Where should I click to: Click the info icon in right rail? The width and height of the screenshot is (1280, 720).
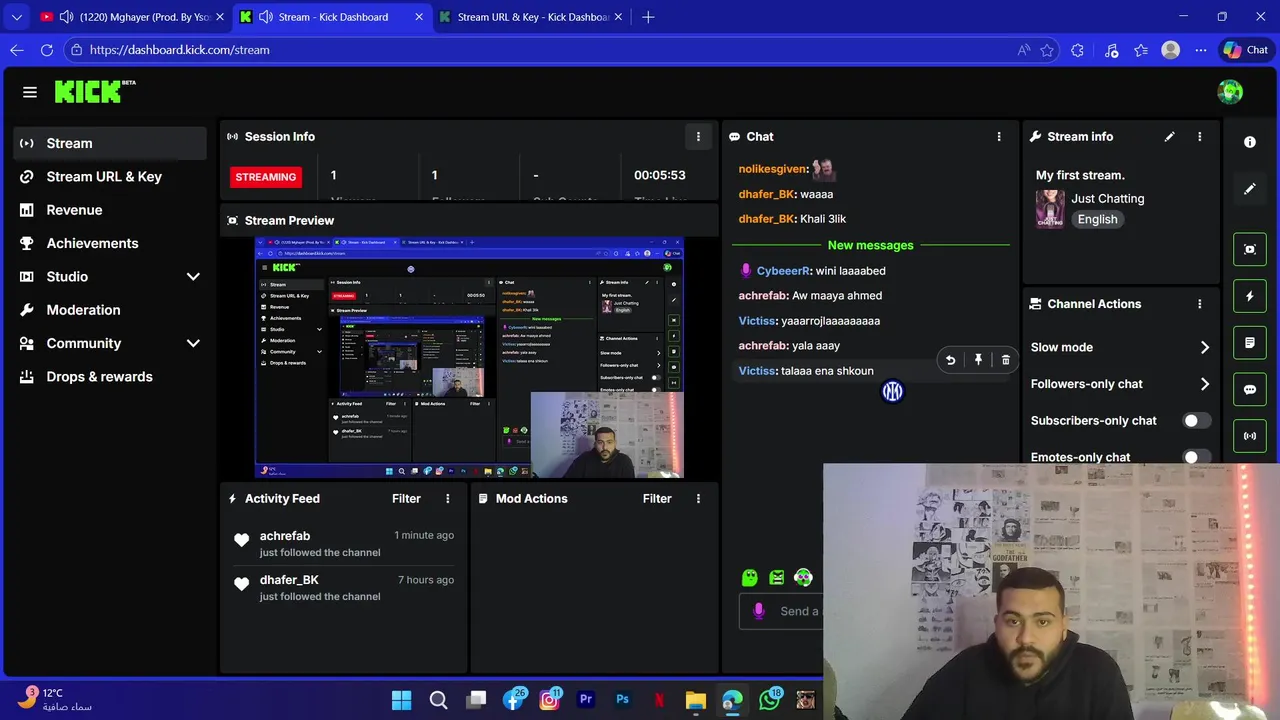pos(1250,142)
